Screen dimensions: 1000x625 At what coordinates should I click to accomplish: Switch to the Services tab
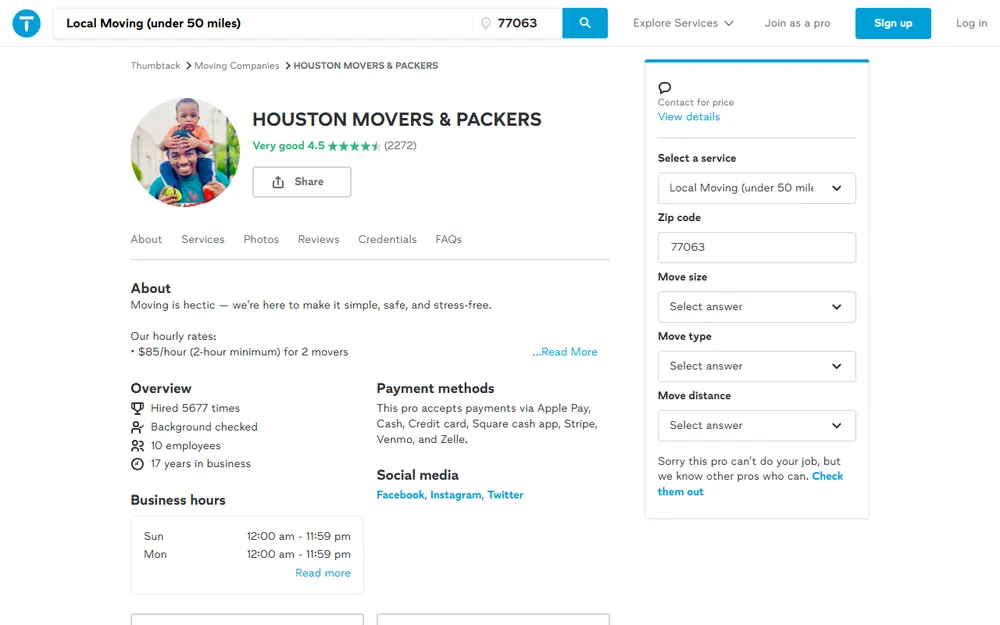(x=203, y=239)
